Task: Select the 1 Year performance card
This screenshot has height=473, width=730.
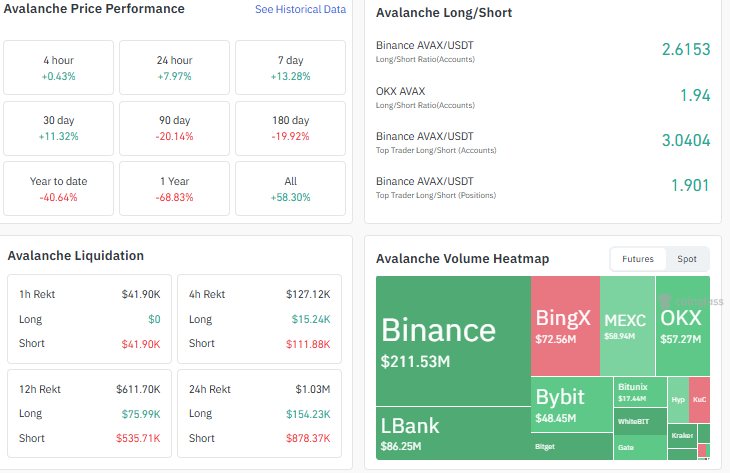Action: [175, 189]
